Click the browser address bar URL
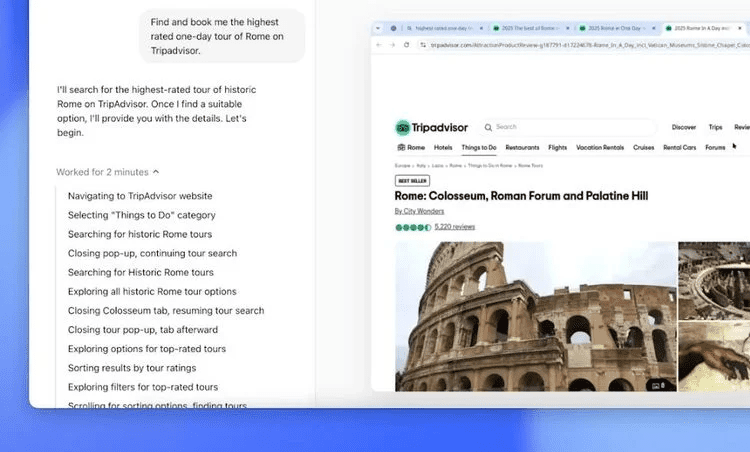 pyautogui.click(x=580, y=45)
